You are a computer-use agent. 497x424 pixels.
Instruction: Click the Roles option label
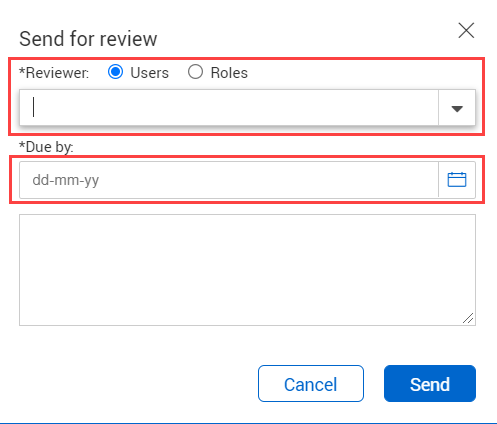(x=229, y=73)
